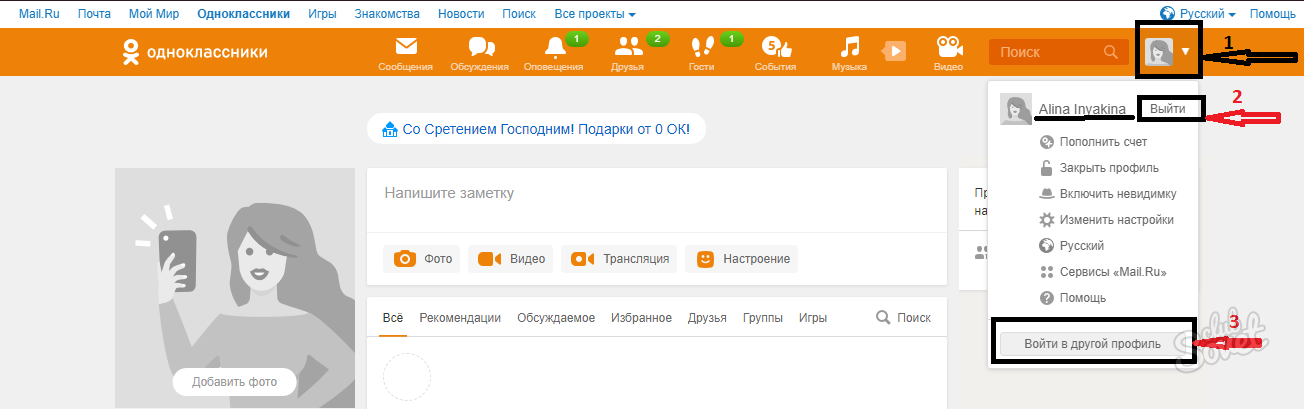This screenshot has height=409, width=1304.
Task: Select the Рекомендации feed tab
Action: (x=460, y=318)
